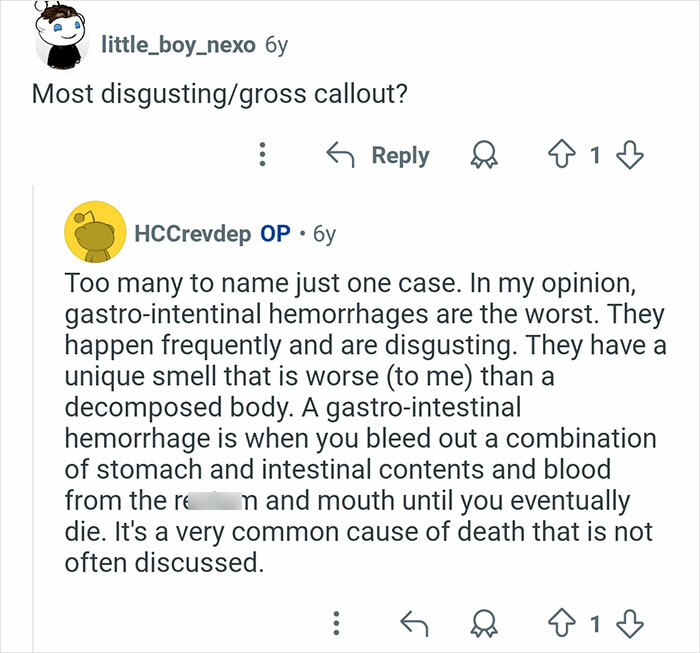Downvote HCCrevdep's reply
Viewport: 700px width, 653px height.
630,624
